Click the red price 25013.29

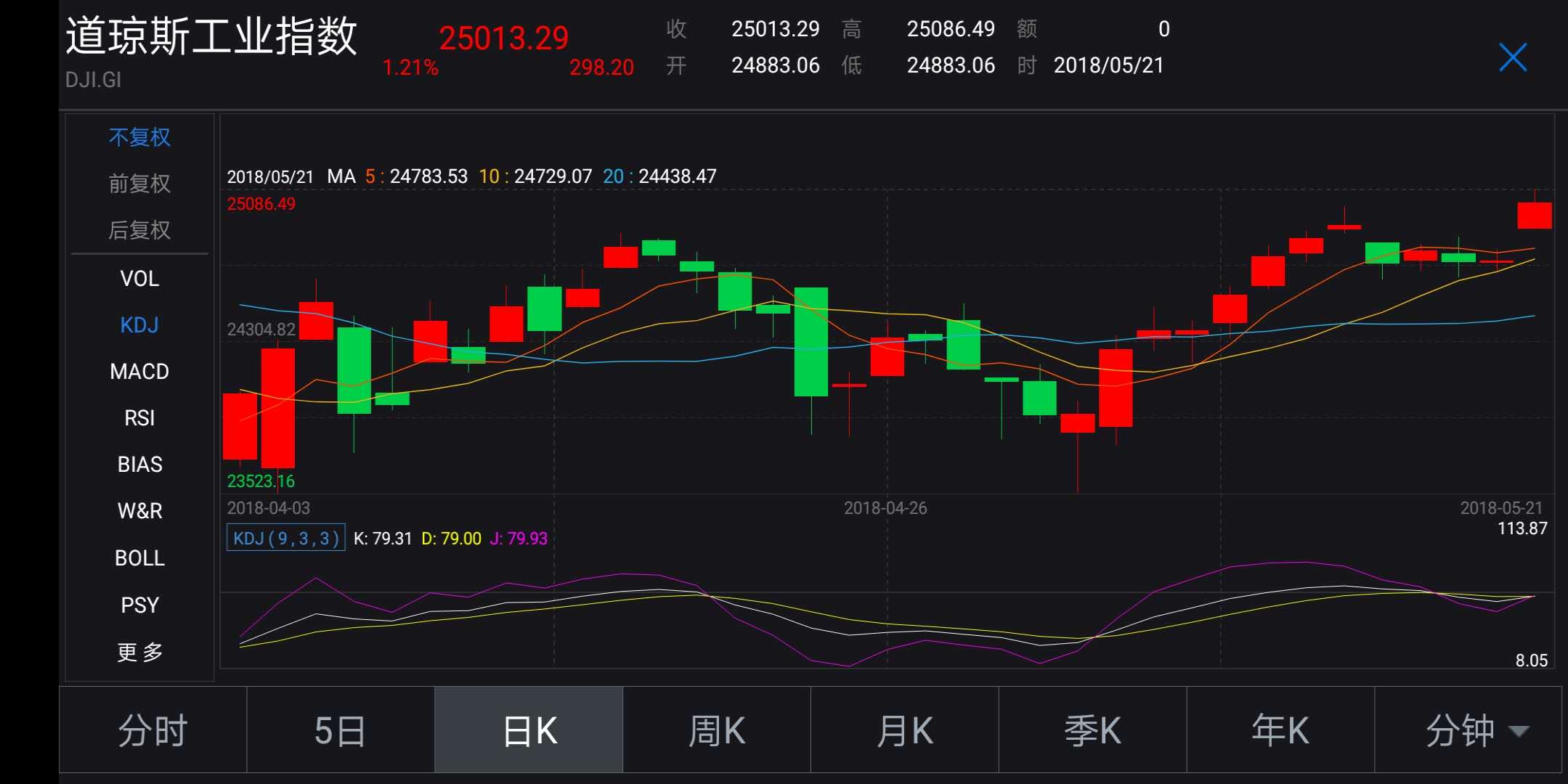point(503,38)
